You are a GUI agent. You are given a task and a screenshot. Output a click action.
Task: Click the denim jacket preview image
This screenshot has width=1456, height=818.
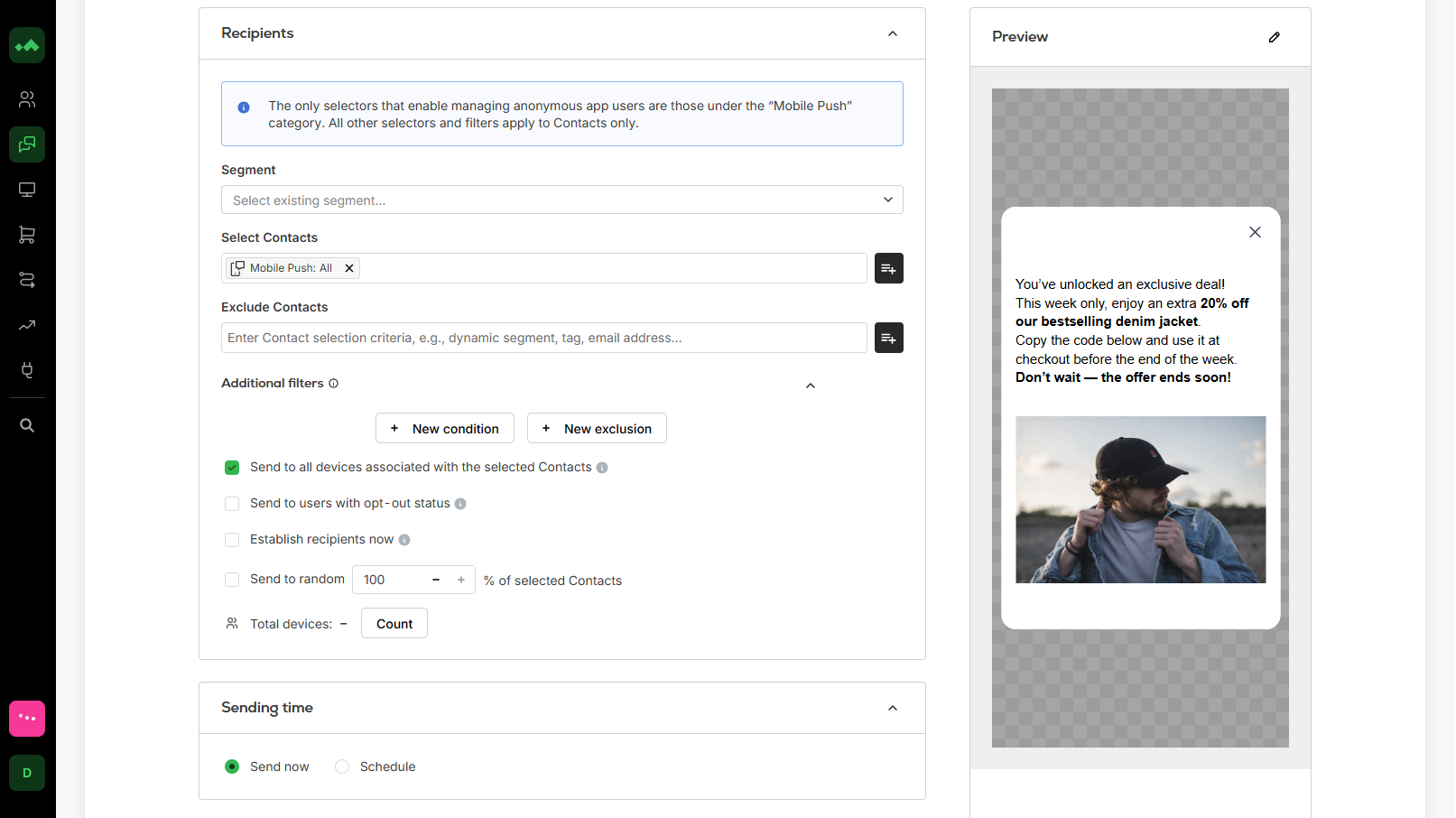1141,499
